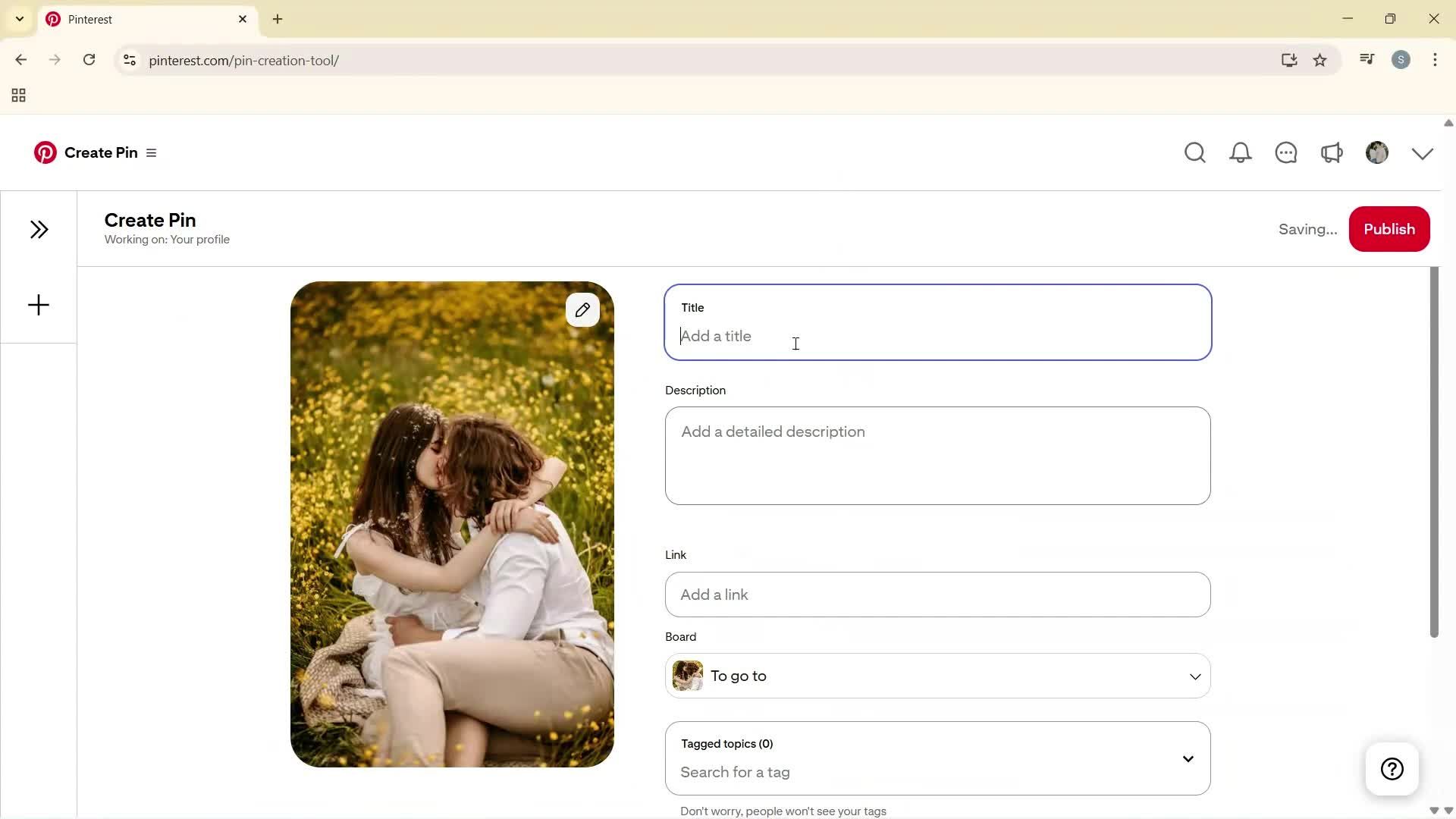The height and width of the screenshot is (819, 1456).
Task: Edit the pin image with the pencil icon
Action: click(x=582, y=309)
